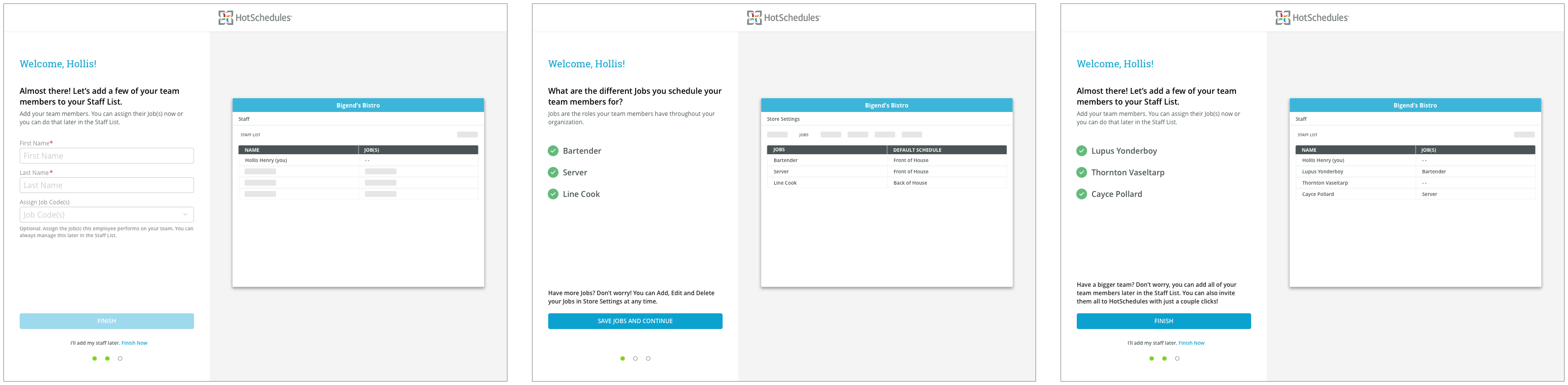The image size is (1568, 385).
Task: Click 'Hollis Henry (you)' above the placeholder rows
Action: pyautogui.click(x=265, y=161)
